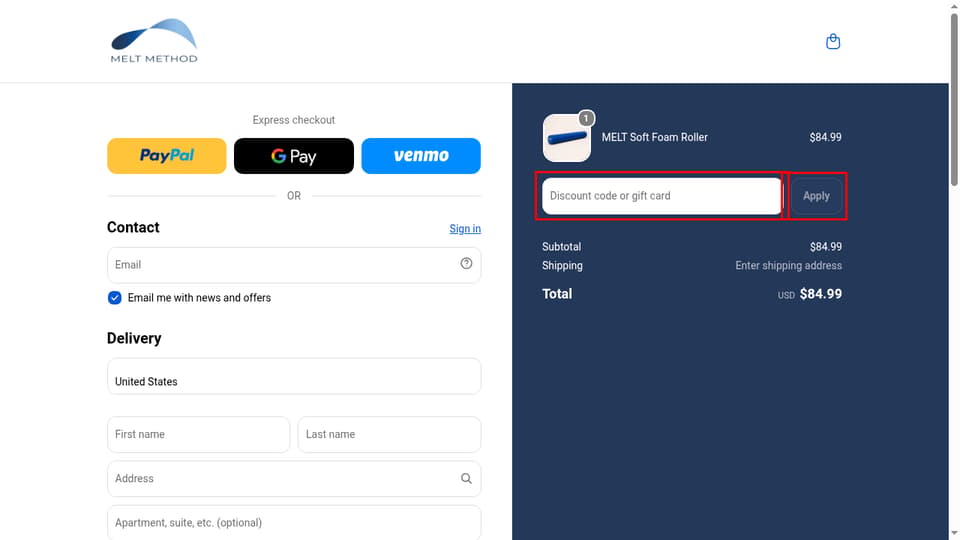This screenshot has height=540, width=960.
Task: Focus the Discount code or gift card field
Action: (662, 196)
